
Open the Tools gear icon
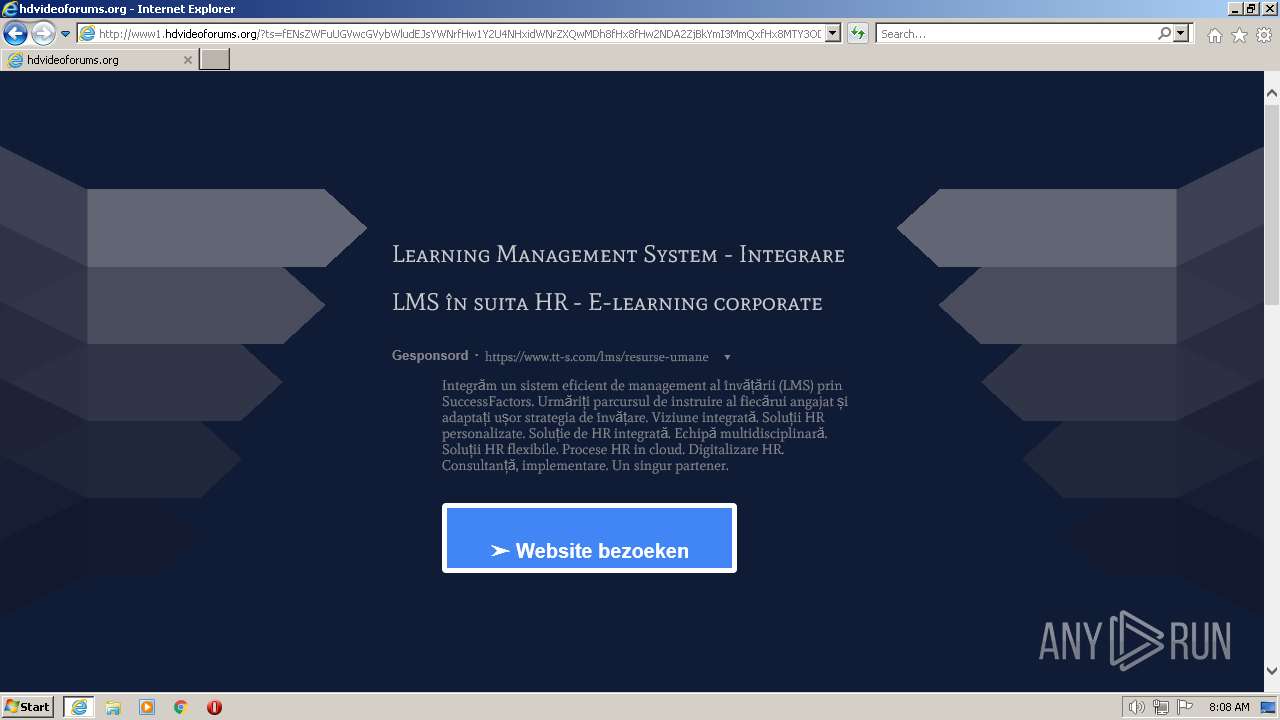[1264, 35]
